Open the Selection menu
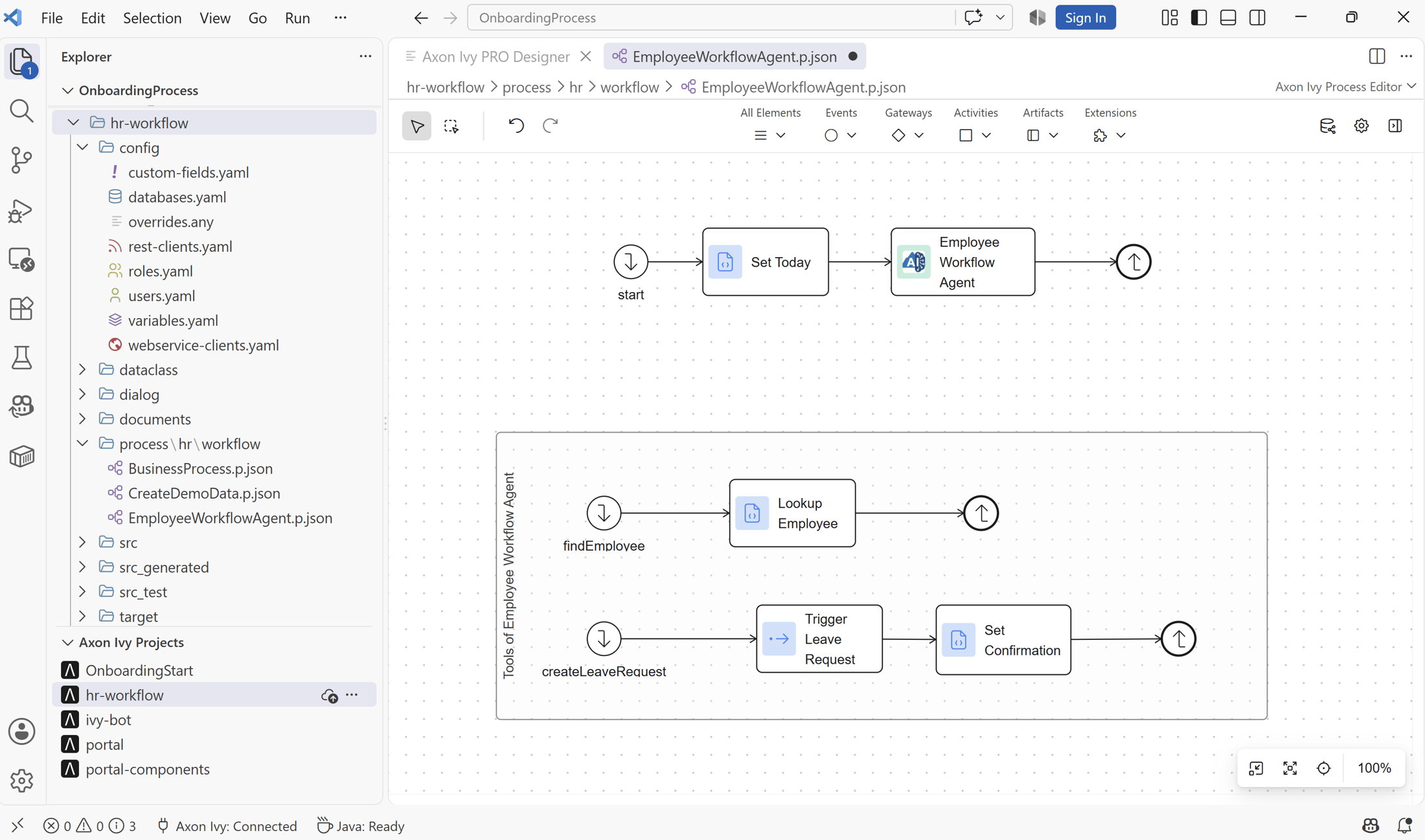Image resolution: width=1425 pixels, height=840 pixels. pyautogui.click(x=152, y=17)
